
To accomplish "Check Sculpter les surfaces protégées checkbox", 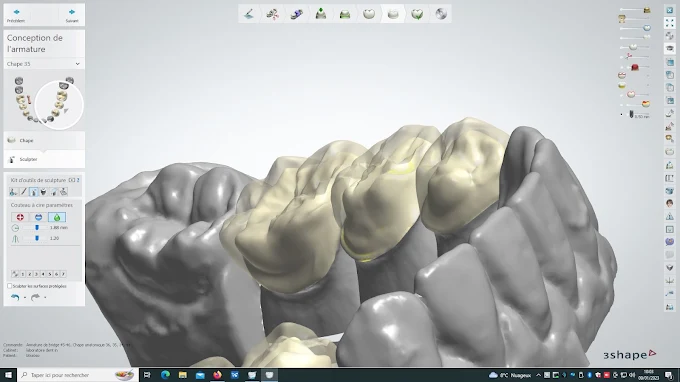I will point(10,286).
